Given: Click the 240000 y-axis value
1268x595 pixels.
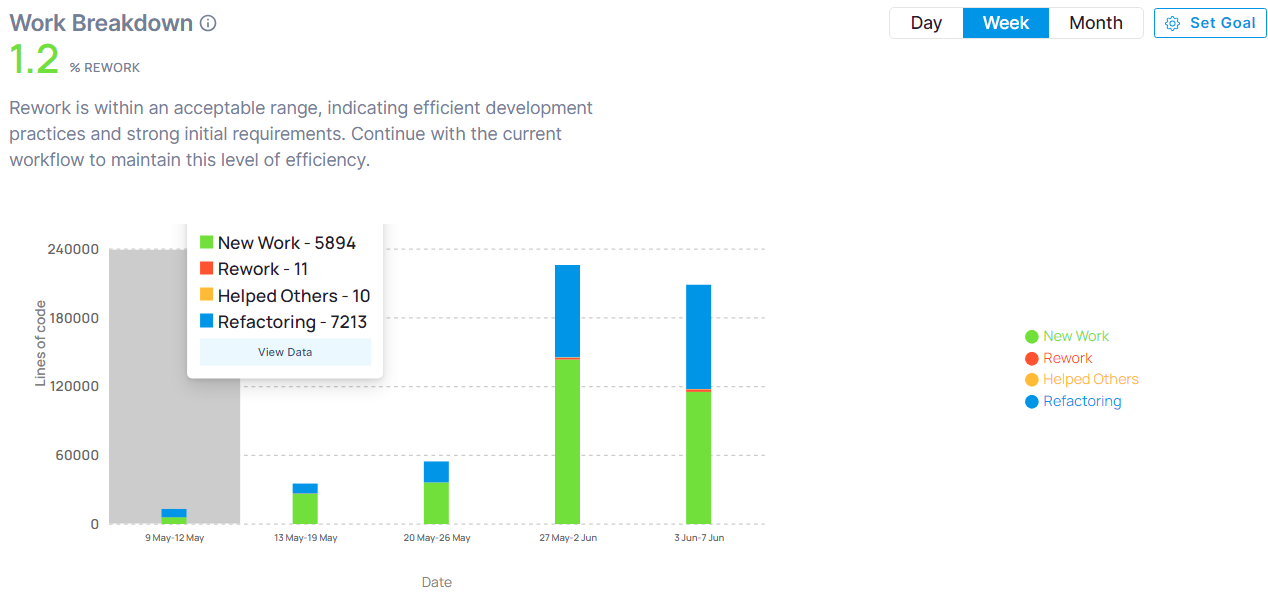Looking at the screenshot, I should click(x=73, y=249).
